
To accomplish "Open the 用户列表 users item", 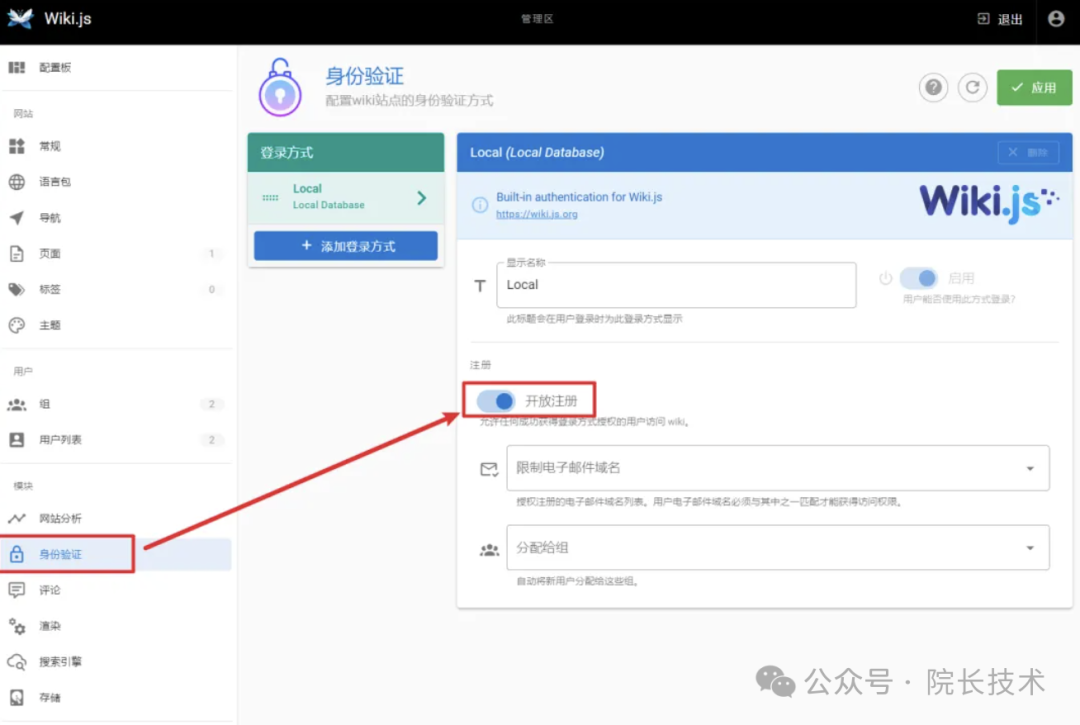I will pyautogui.click(x=117, y=439).
